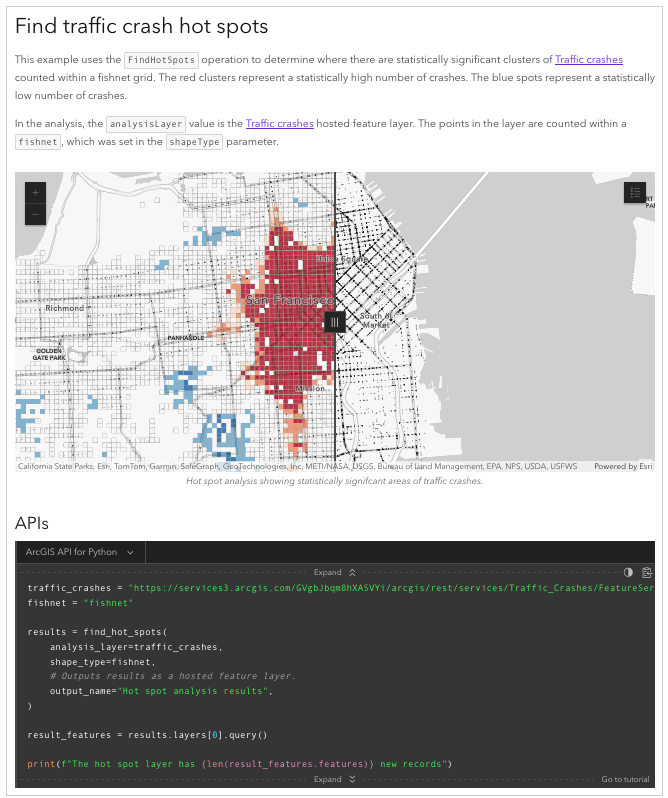Click the fishnet inline code label

point(38,142)
